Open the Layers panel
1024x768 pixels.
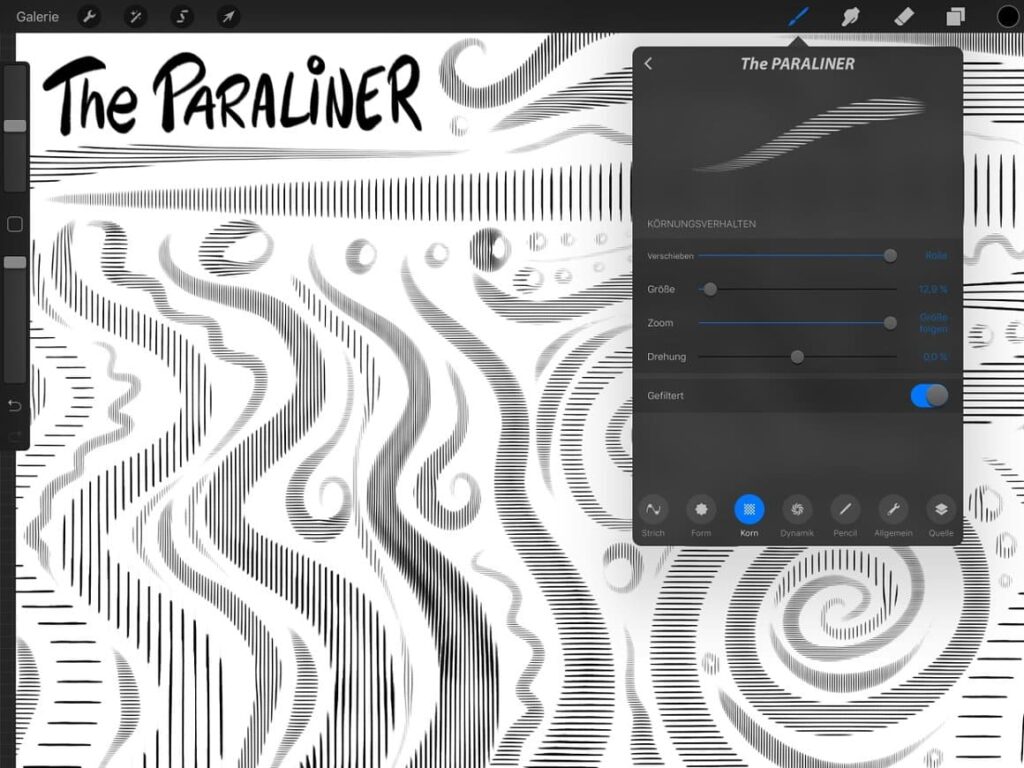pyautogui.click(x=955, y=16)
